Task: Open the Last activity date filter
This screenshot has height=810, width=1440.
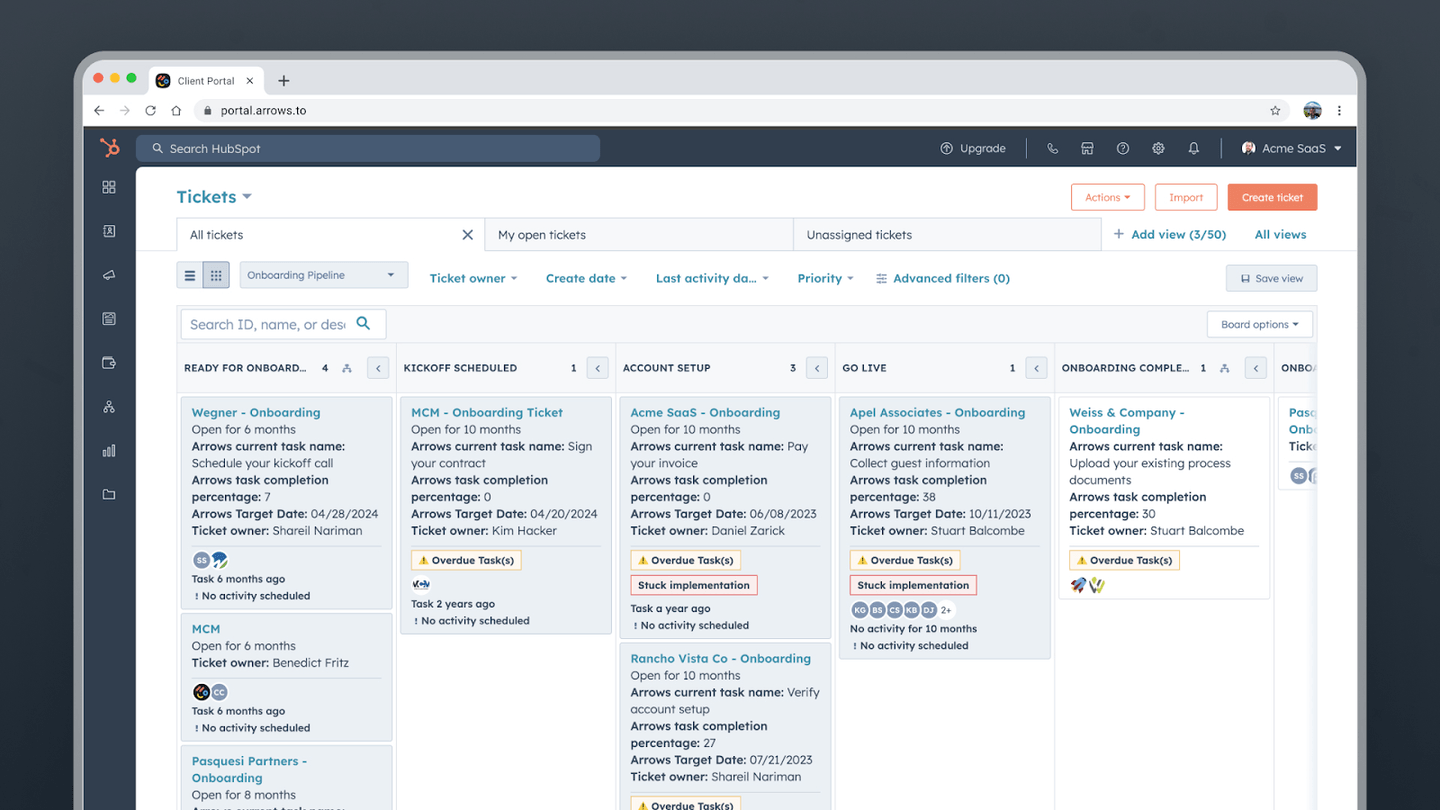Action: 712,278
